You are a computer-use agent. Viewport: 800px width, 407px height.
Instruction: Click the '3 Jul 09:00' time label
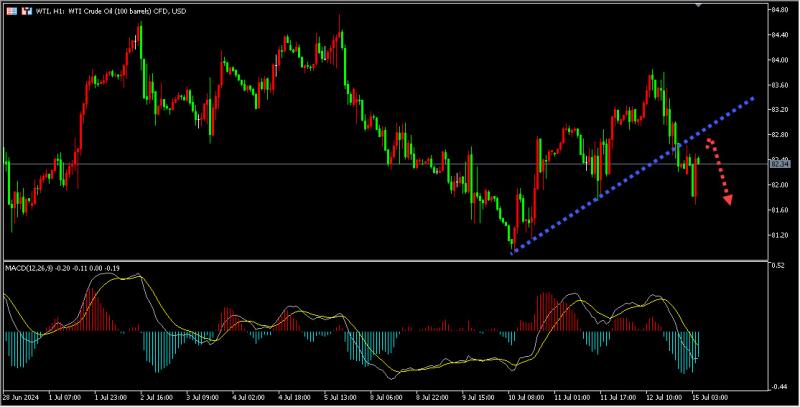pyautogui.click(x=203, y=397)
